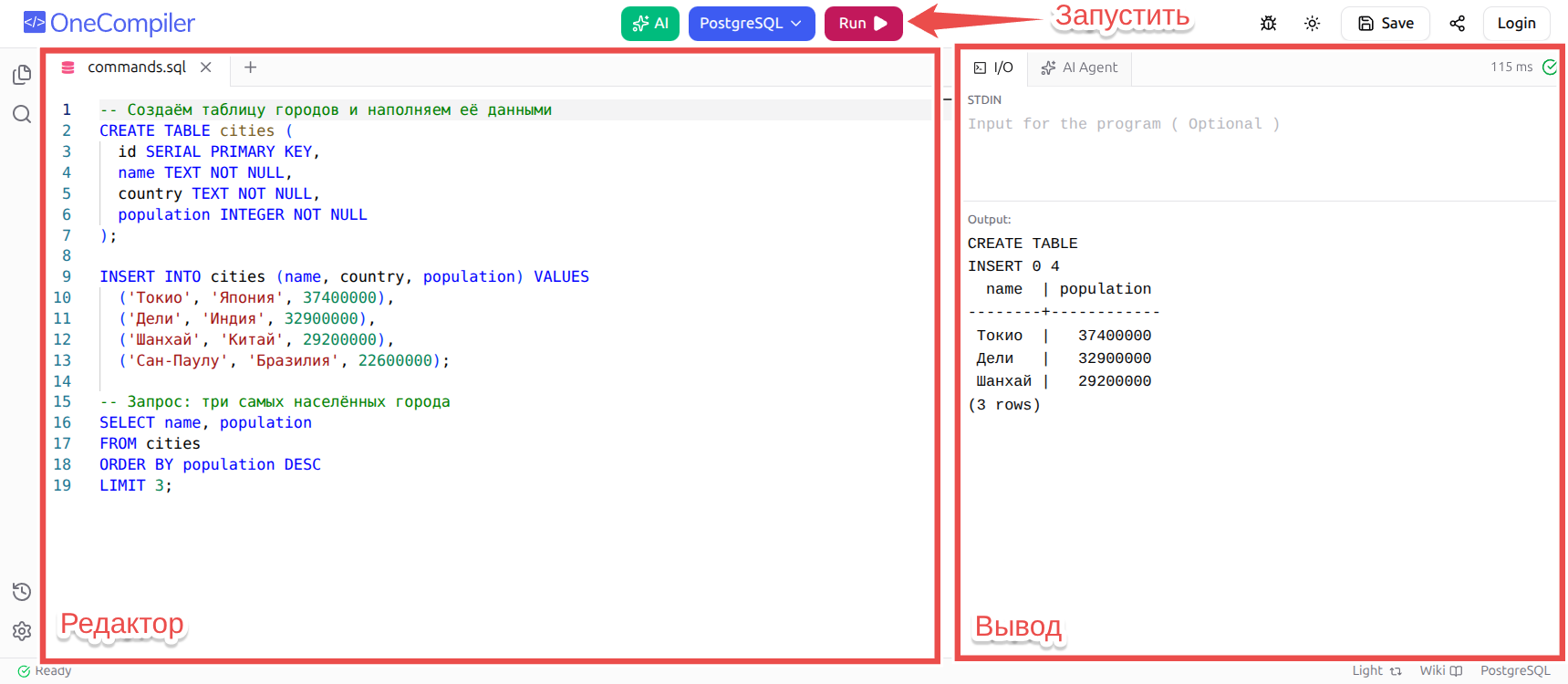This screenshot has height=684, width=1568.
Task: Click line number 9 in gutter
Action: 66,276
